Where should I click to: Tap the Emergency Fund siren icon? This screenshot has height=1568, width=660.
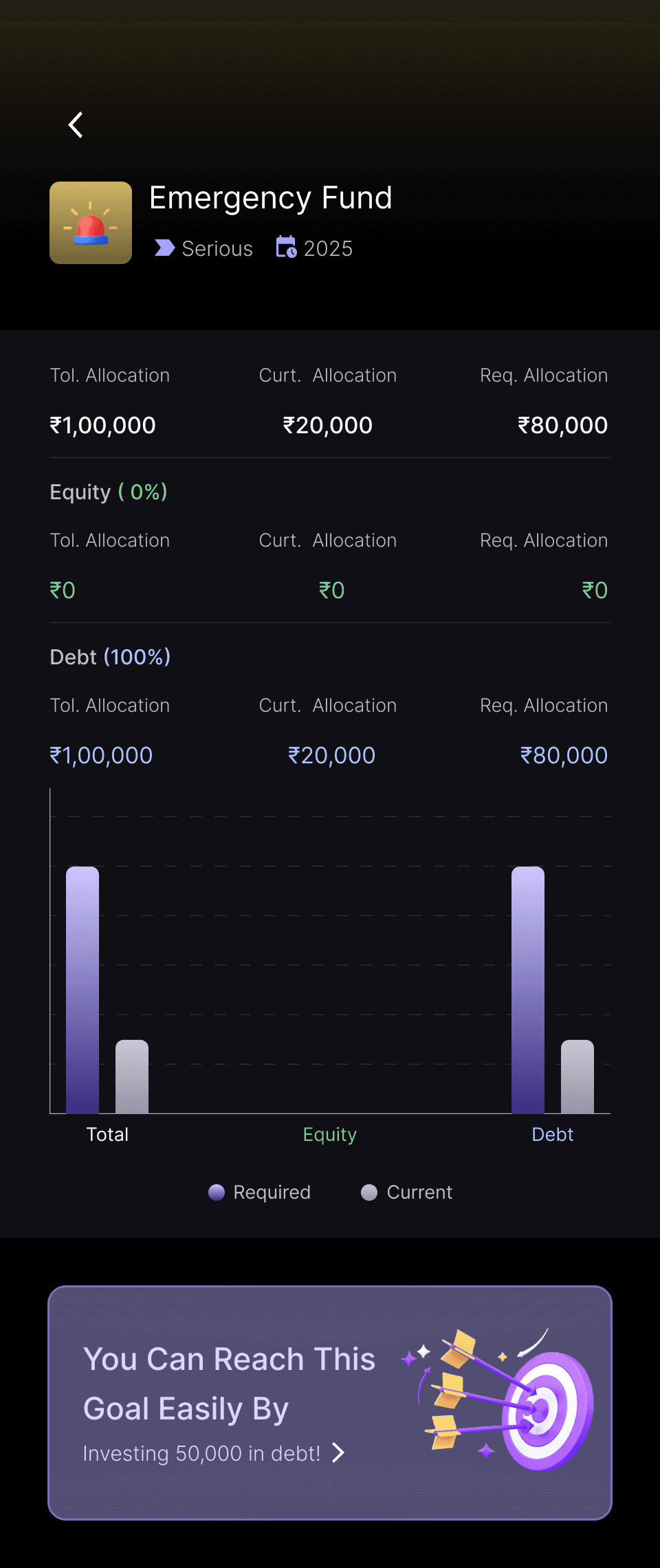click(91, 223)
